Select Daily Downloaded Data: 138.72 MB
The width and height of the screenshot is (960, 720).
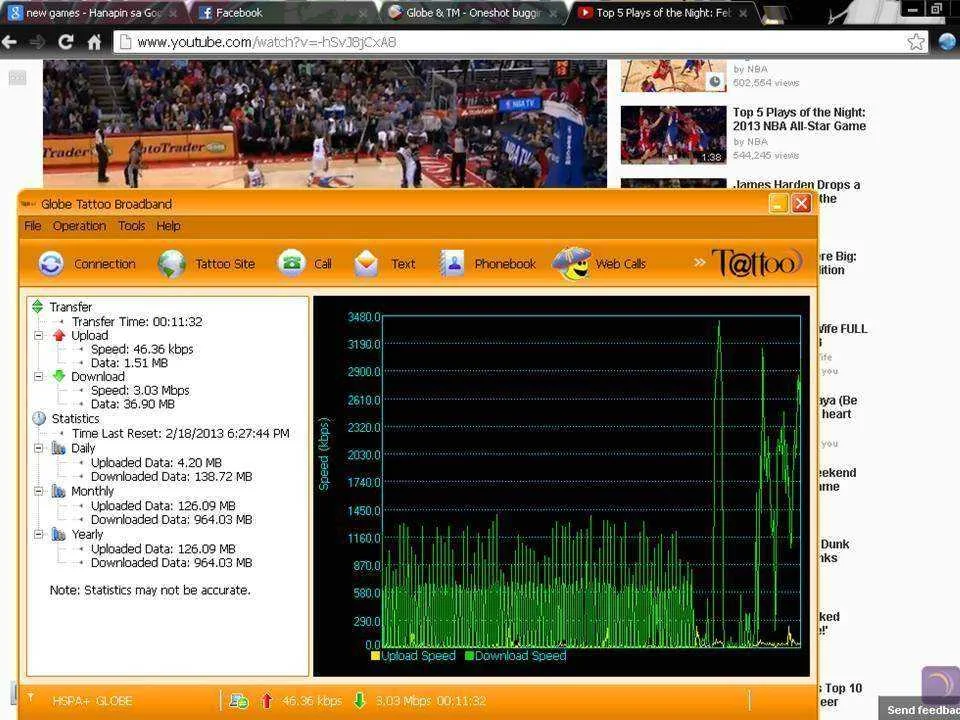tap(171, 476)
